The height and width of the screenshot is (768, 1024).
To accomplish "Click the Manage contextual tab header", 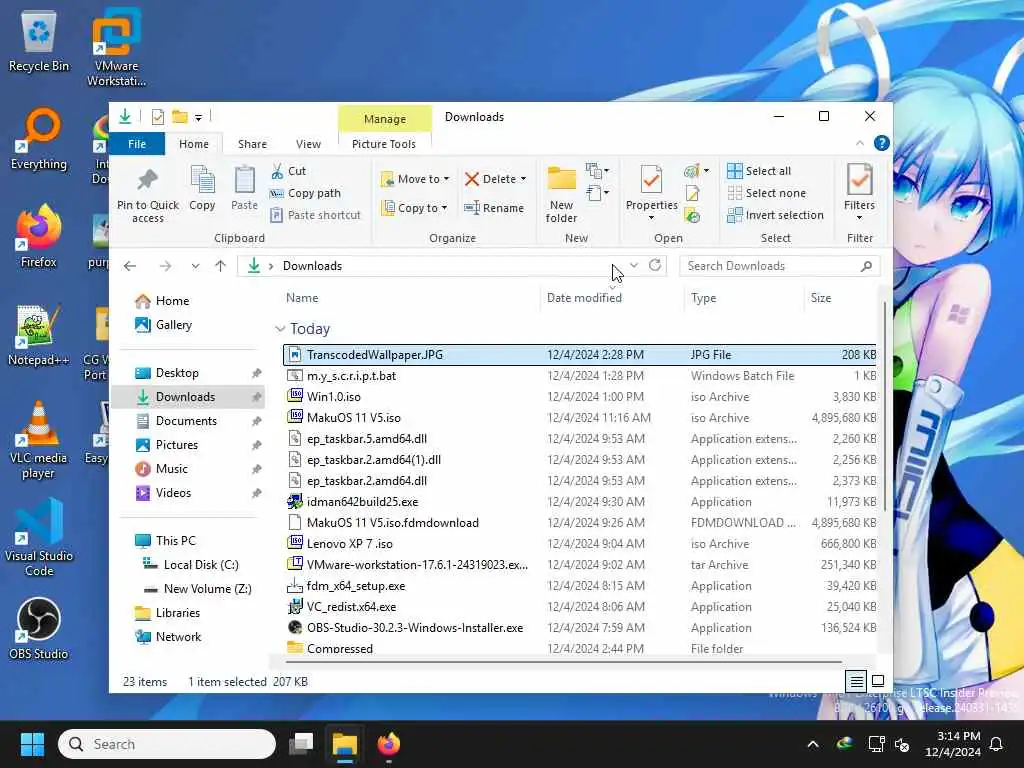I will pos(385,119).
